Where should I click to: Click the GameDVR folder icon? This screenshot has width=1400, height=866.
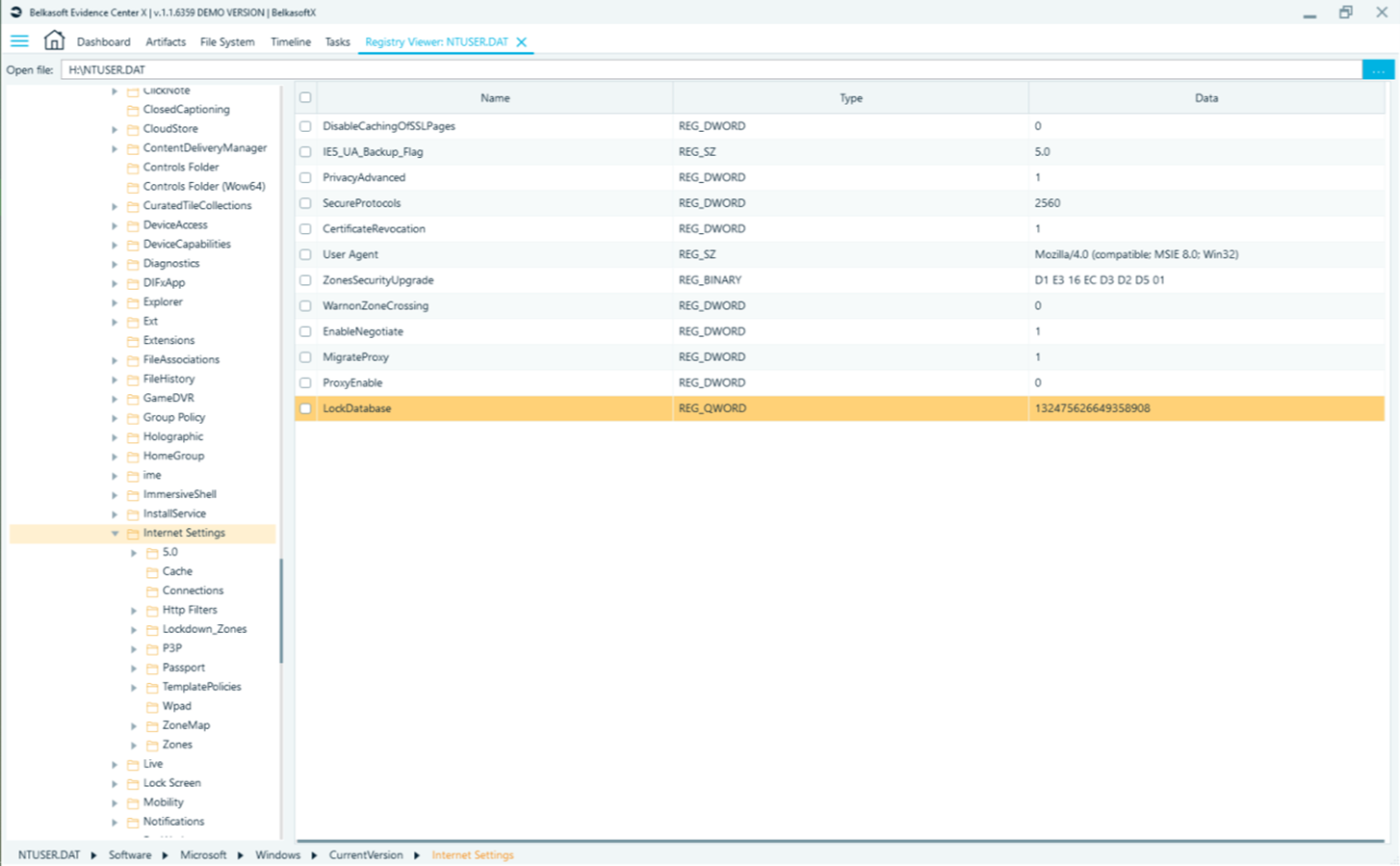click(133, 399)
